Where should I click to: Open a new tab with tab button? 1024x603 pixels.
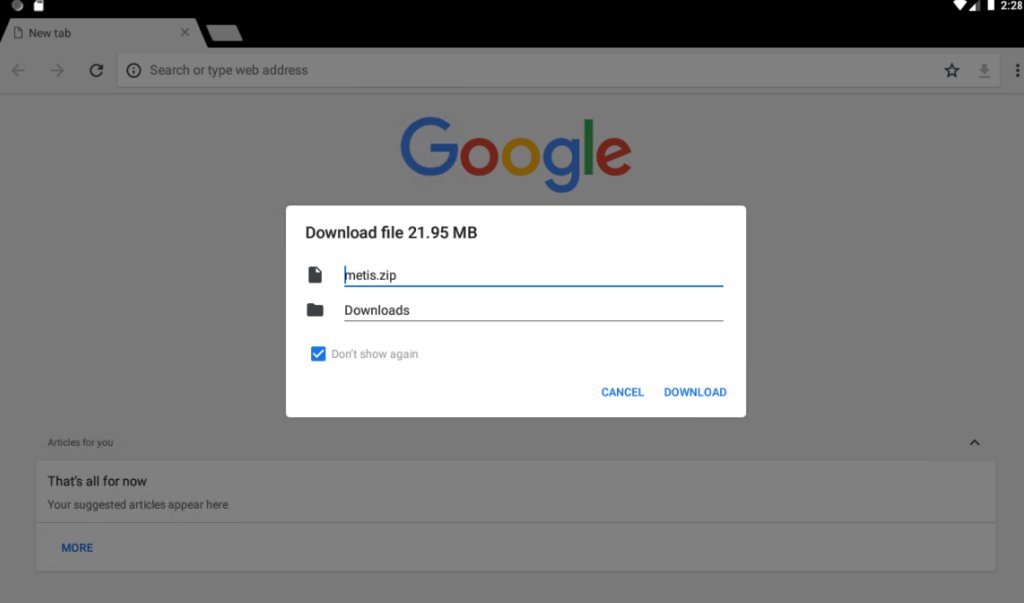224,33
